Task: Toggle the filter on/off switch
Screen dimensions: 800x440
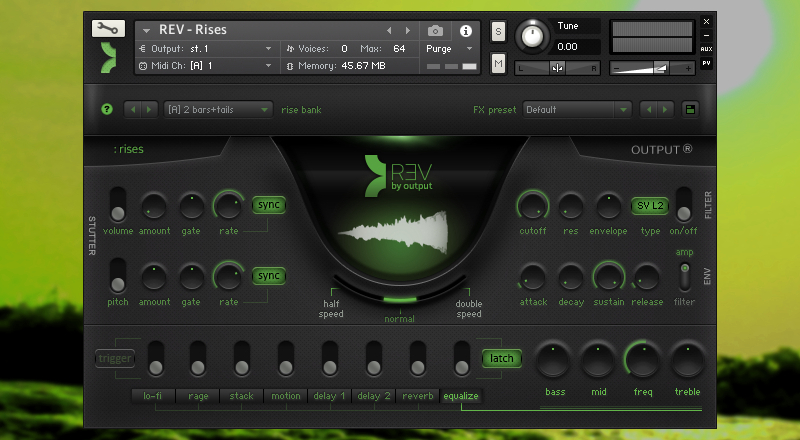Action: [684, 204]
